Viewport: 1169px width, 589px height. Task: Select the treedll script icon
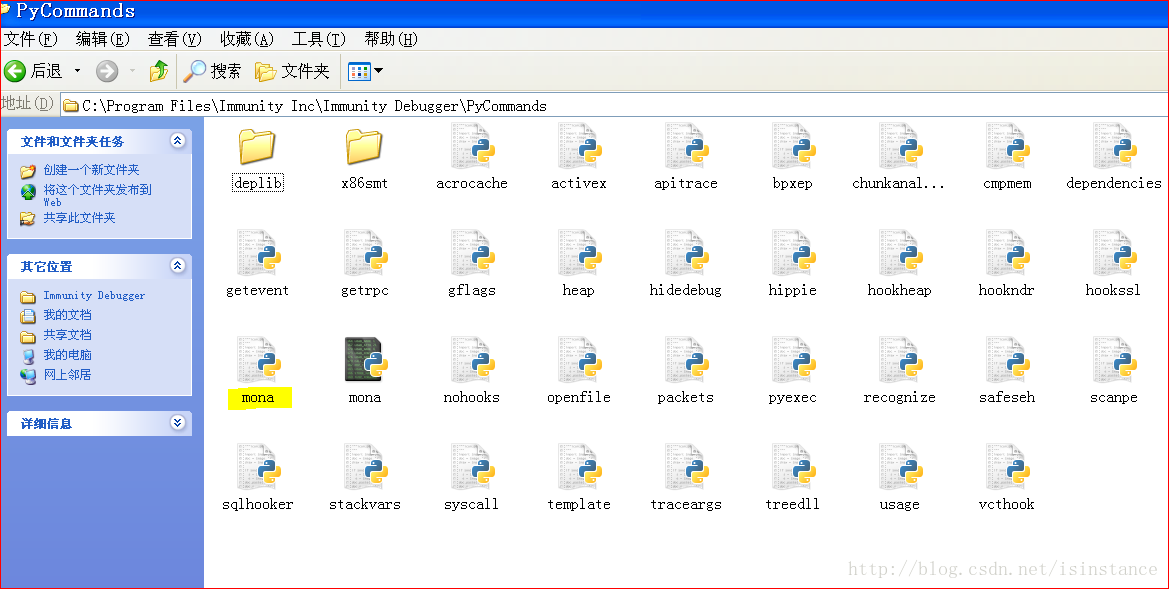793,467
